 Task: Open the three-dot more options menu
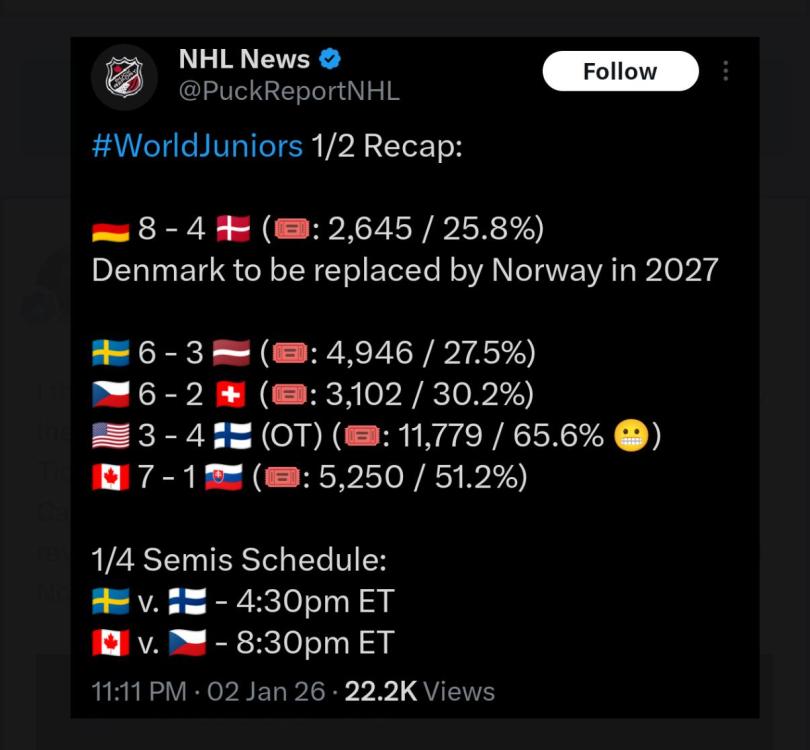click(x=725, y=71)
